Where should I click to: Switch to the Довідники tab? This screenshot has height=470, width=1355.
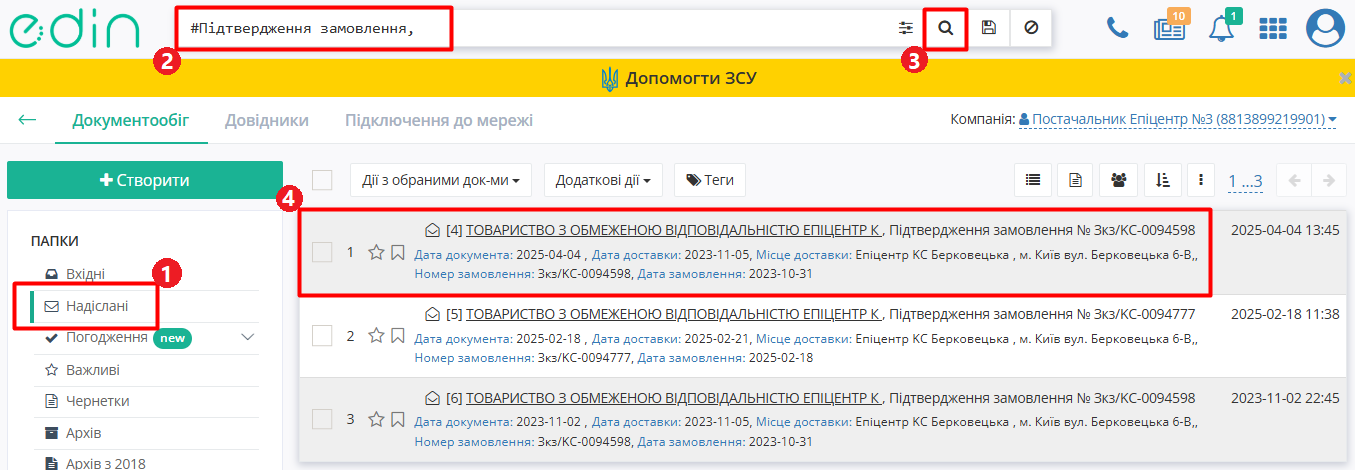point(267,120)
